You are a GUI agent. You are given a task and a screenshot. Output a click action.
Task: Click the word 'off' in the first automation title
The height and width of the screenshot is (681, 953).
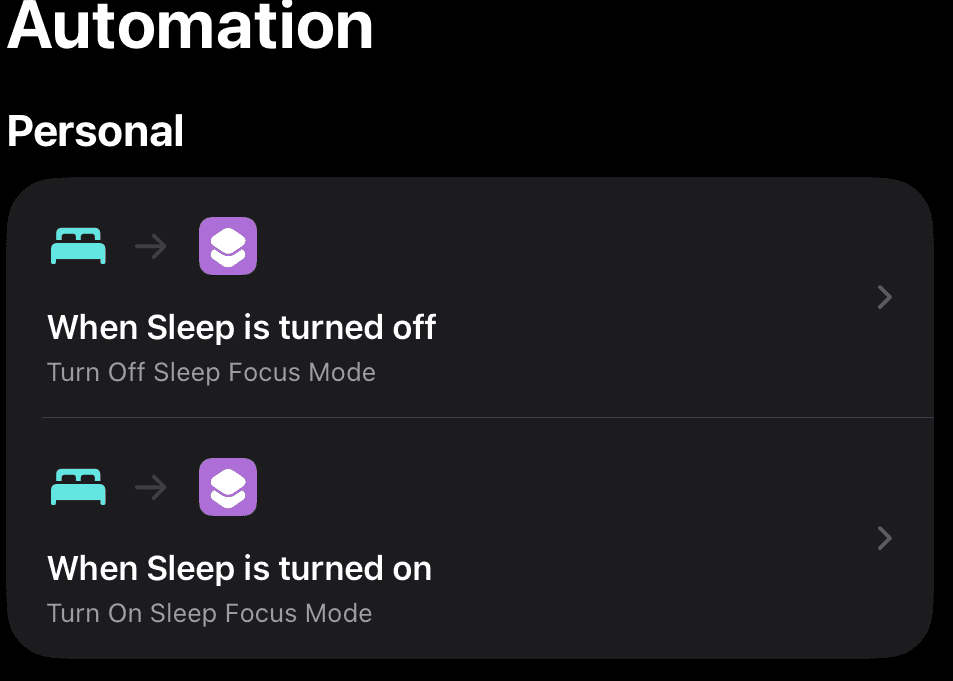414,327
